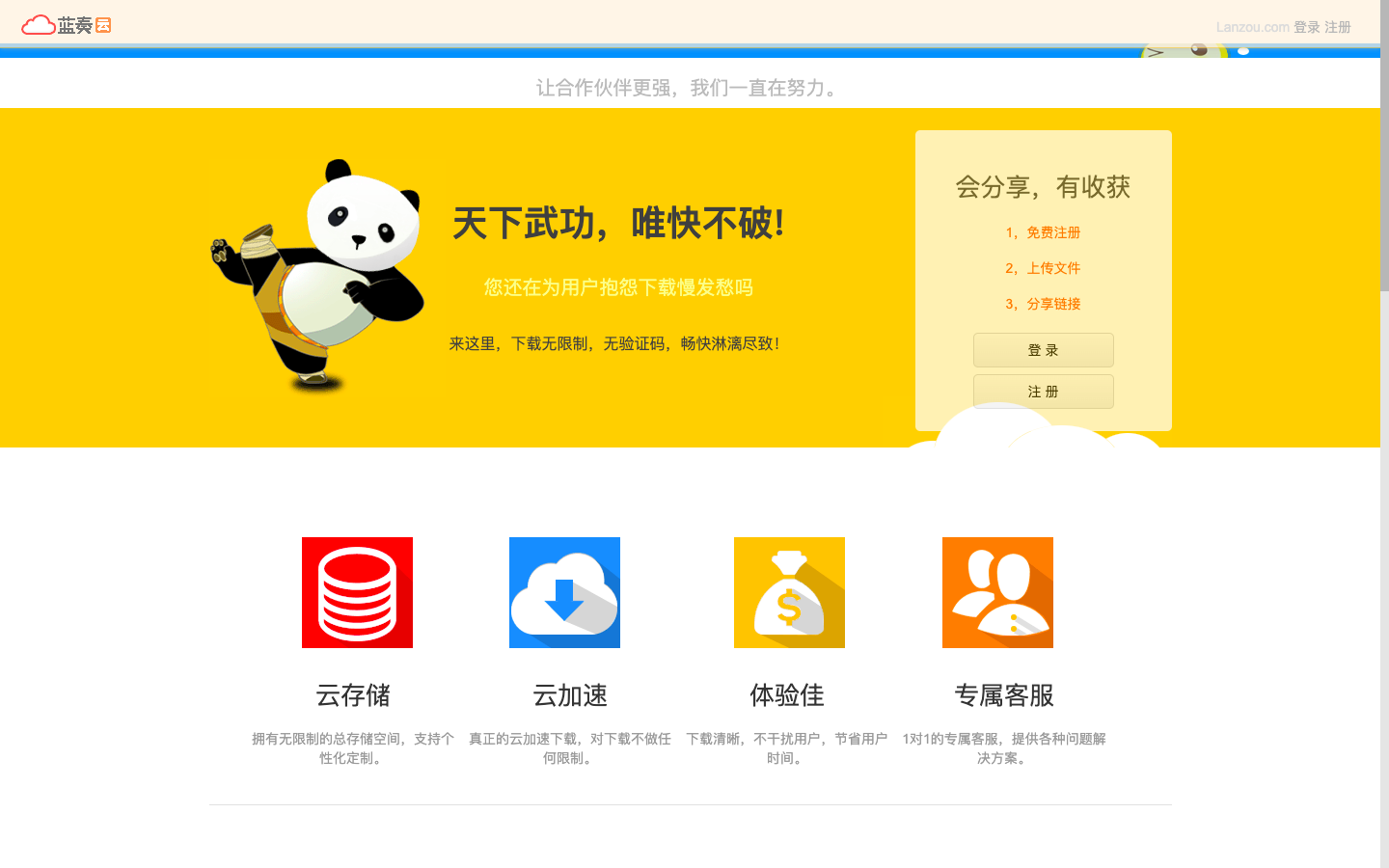The image size is (1389, 868).
Task: Click the 云存储 red storage icon
Action: click(357, 592)
